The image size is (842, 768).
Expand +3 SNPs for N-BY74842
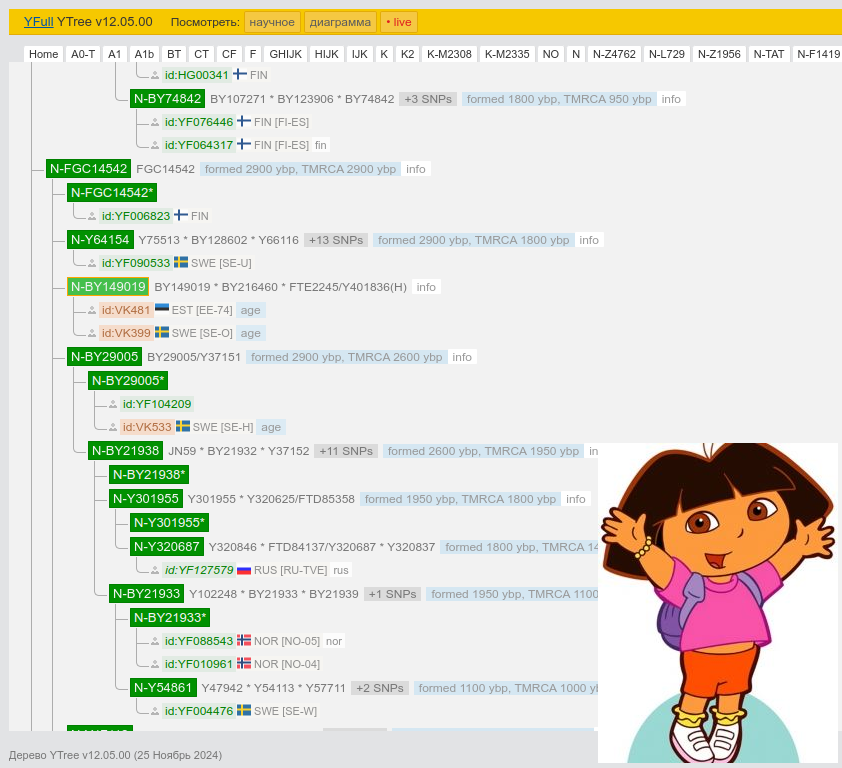428,99
